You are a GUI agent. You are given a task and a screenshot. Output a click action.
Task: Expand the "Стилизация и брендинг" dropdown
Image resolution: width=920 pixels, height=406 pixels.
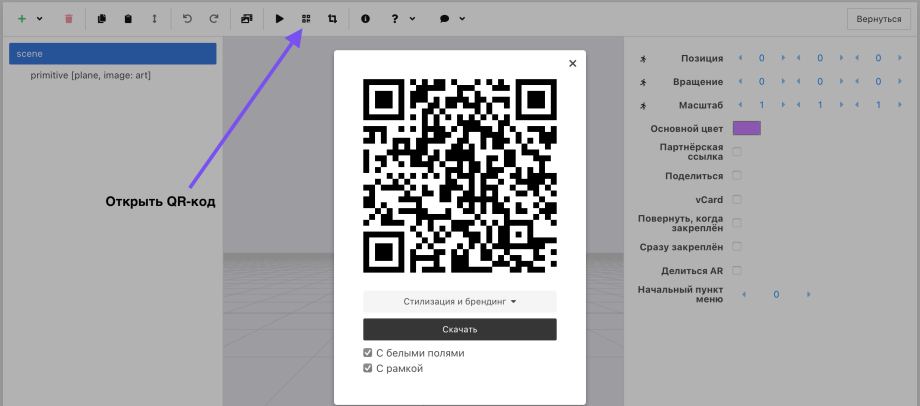459,301
